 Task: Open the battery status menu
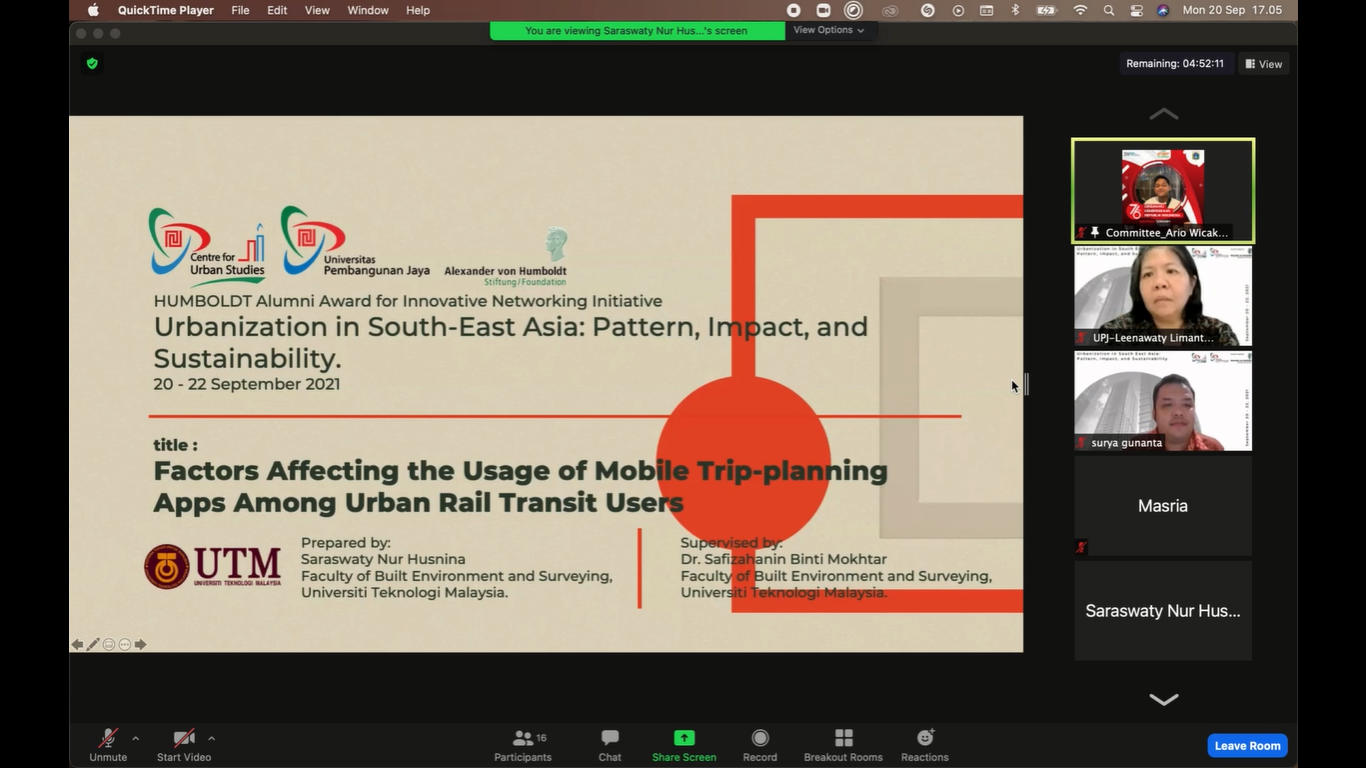(1046, 10)
